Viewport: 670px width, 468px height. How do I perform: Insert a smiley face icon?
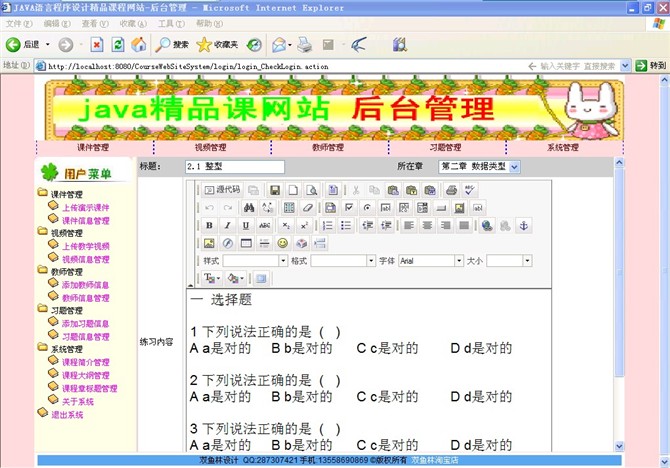(282, 243)
